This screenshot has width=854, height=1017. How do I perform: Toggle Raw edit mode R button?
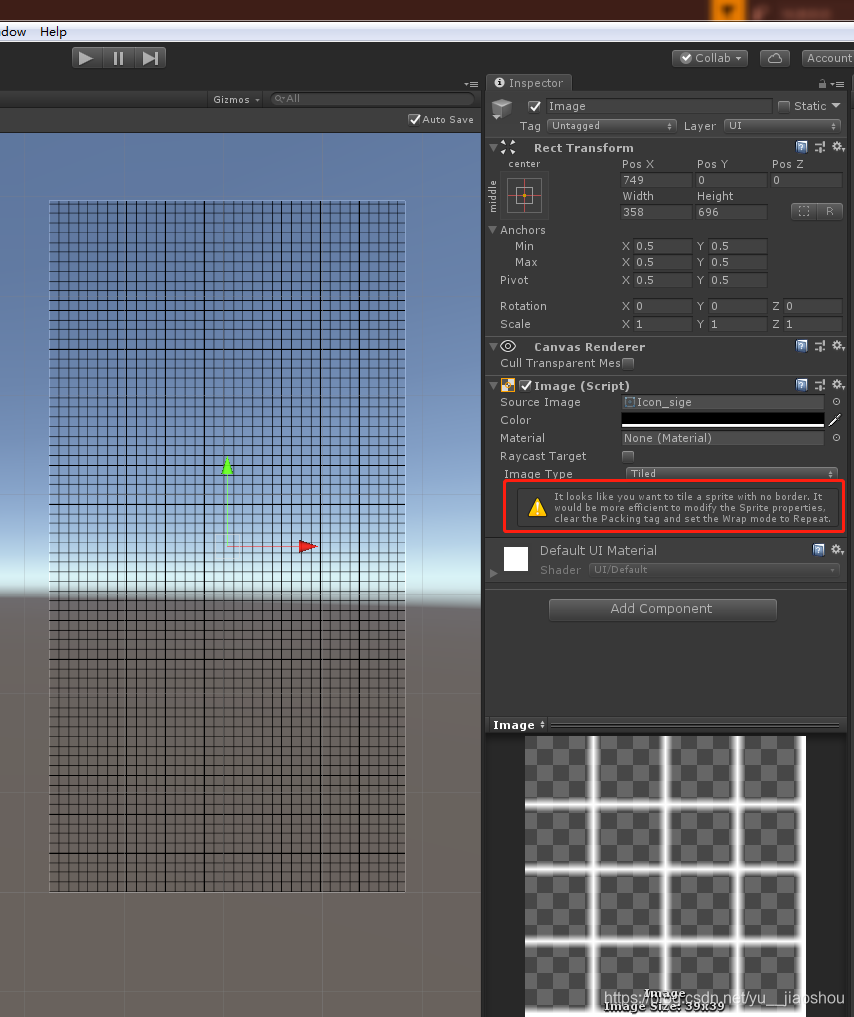point(829,211)
